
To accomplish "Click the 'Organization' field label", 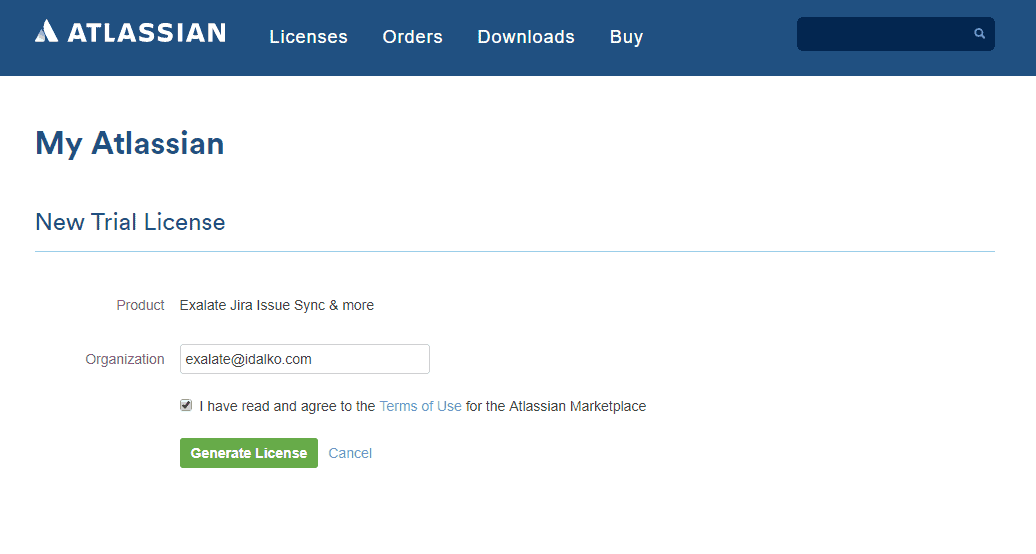I will pyautogui.click(x=125, y=359).
